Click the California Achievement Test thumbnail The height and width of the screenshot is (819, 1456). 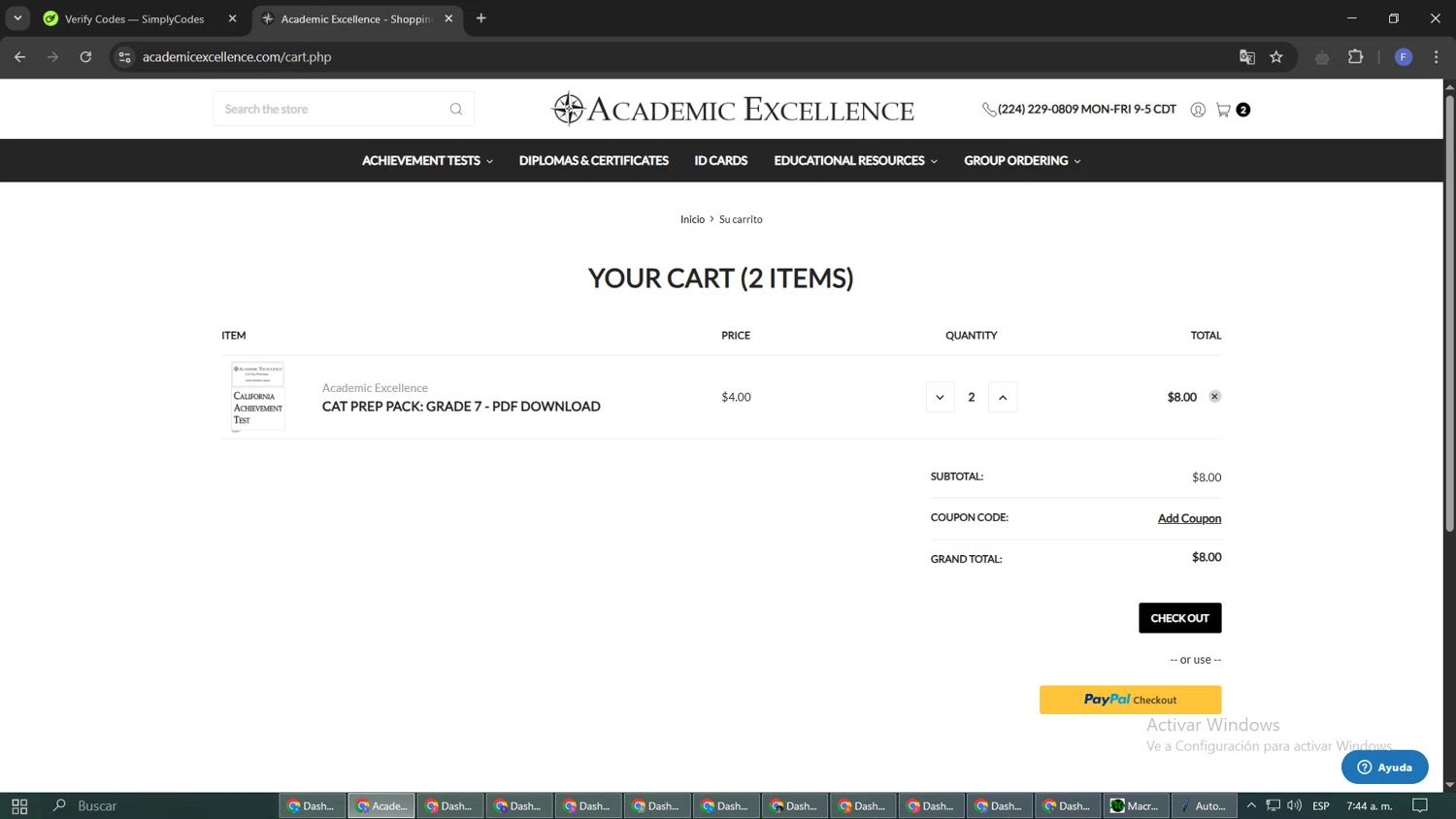pos(257,396)
